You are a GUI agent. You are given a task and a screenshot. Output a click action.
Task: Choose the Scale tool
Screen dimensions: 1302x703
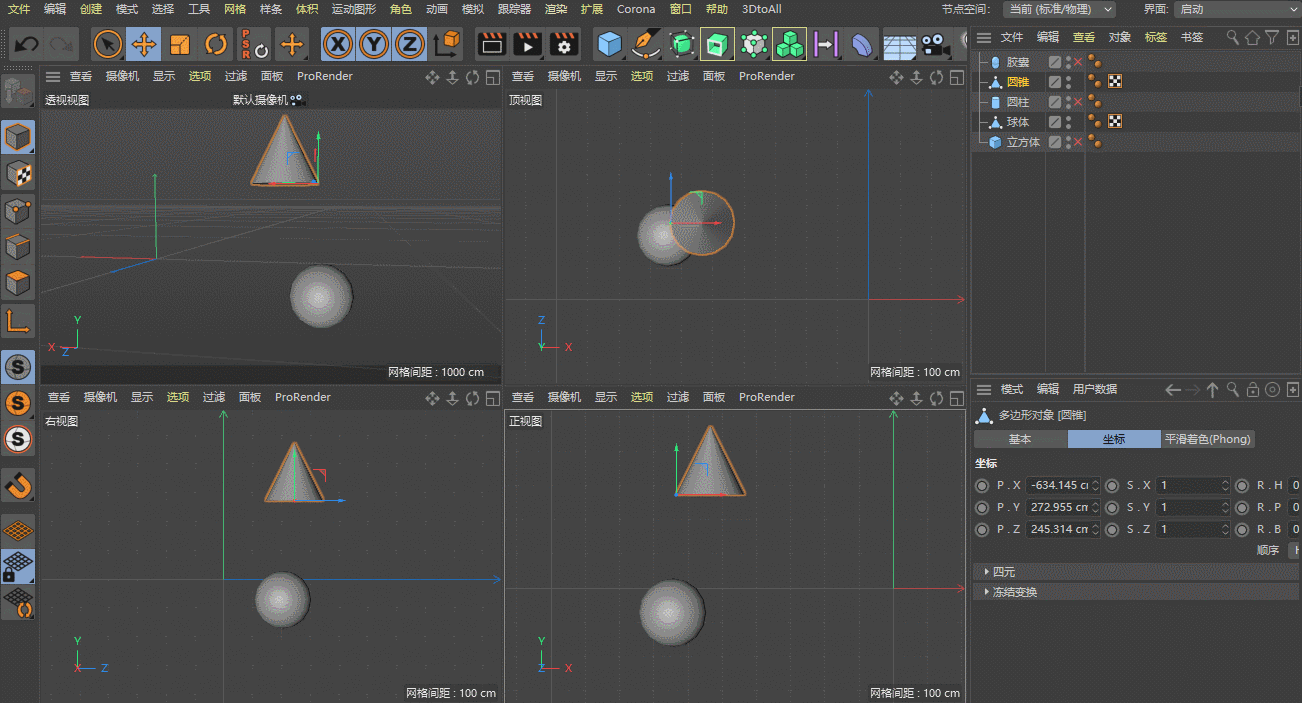[x=180, y=44]
